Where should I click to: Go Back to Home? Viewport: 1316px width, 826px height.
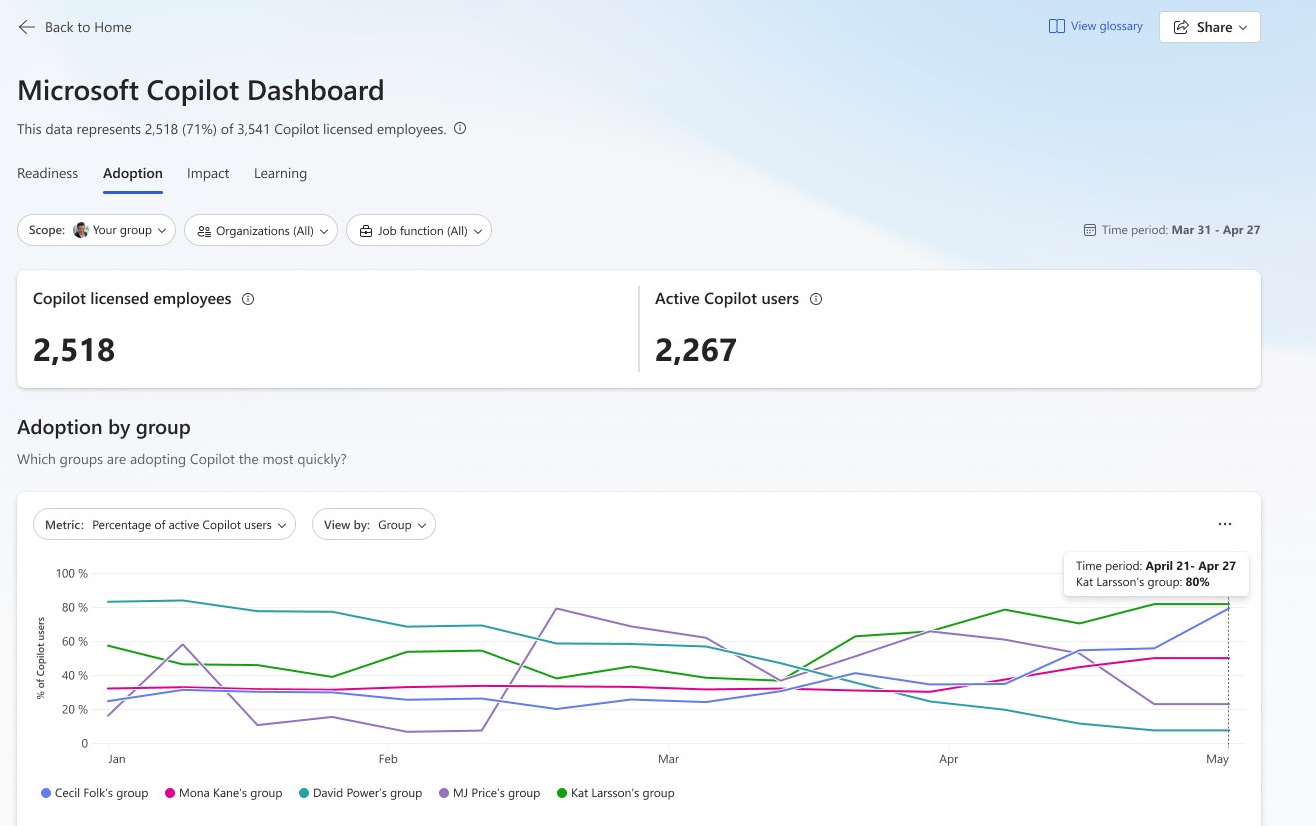pyautogui.click(x=75, y=27)
